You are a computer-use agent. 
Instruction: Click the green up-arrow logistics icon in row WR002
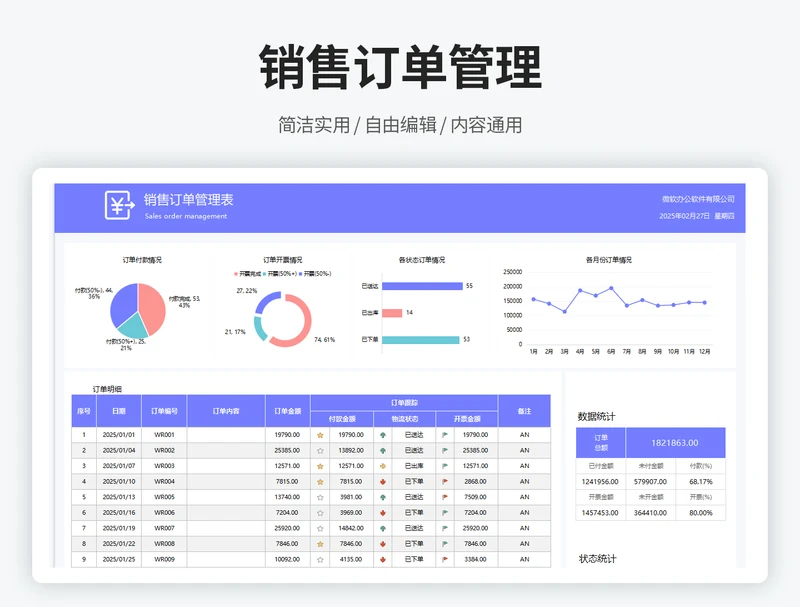[x=383, y=450]
